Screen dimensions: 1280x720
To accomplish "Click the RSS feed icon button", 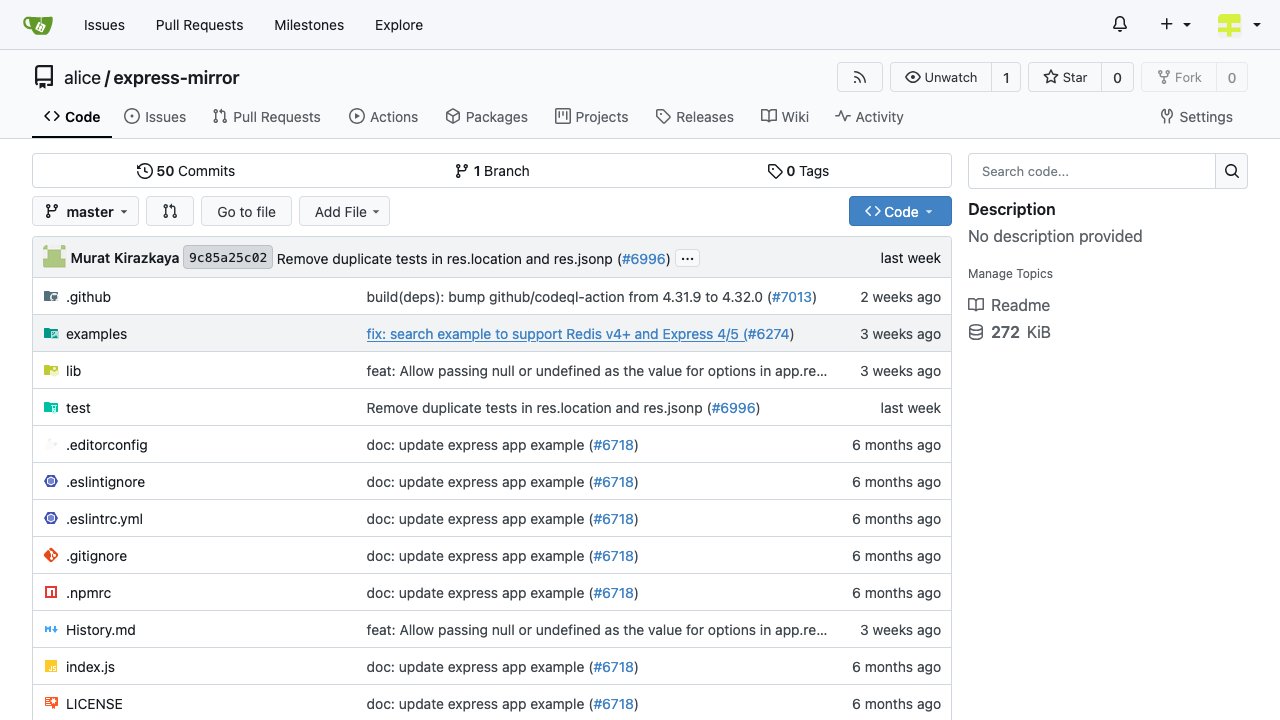I will tap(859, 77).
